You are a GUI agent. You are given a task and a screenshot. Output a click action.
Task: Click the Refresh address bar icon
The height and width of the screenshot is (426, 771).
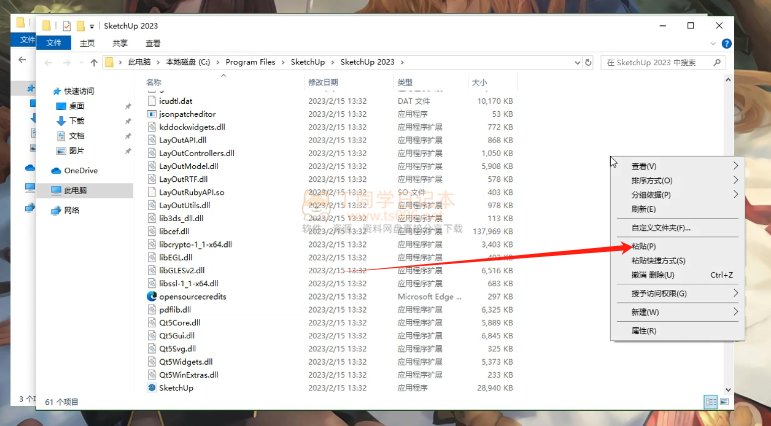pos(588,62)
